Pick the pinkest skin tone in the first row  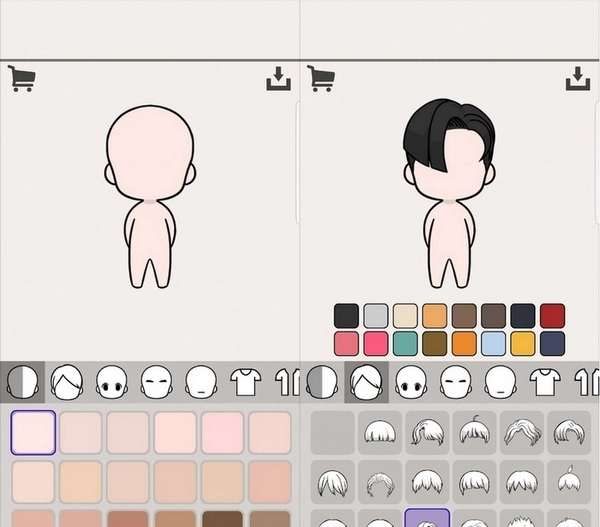222,432
